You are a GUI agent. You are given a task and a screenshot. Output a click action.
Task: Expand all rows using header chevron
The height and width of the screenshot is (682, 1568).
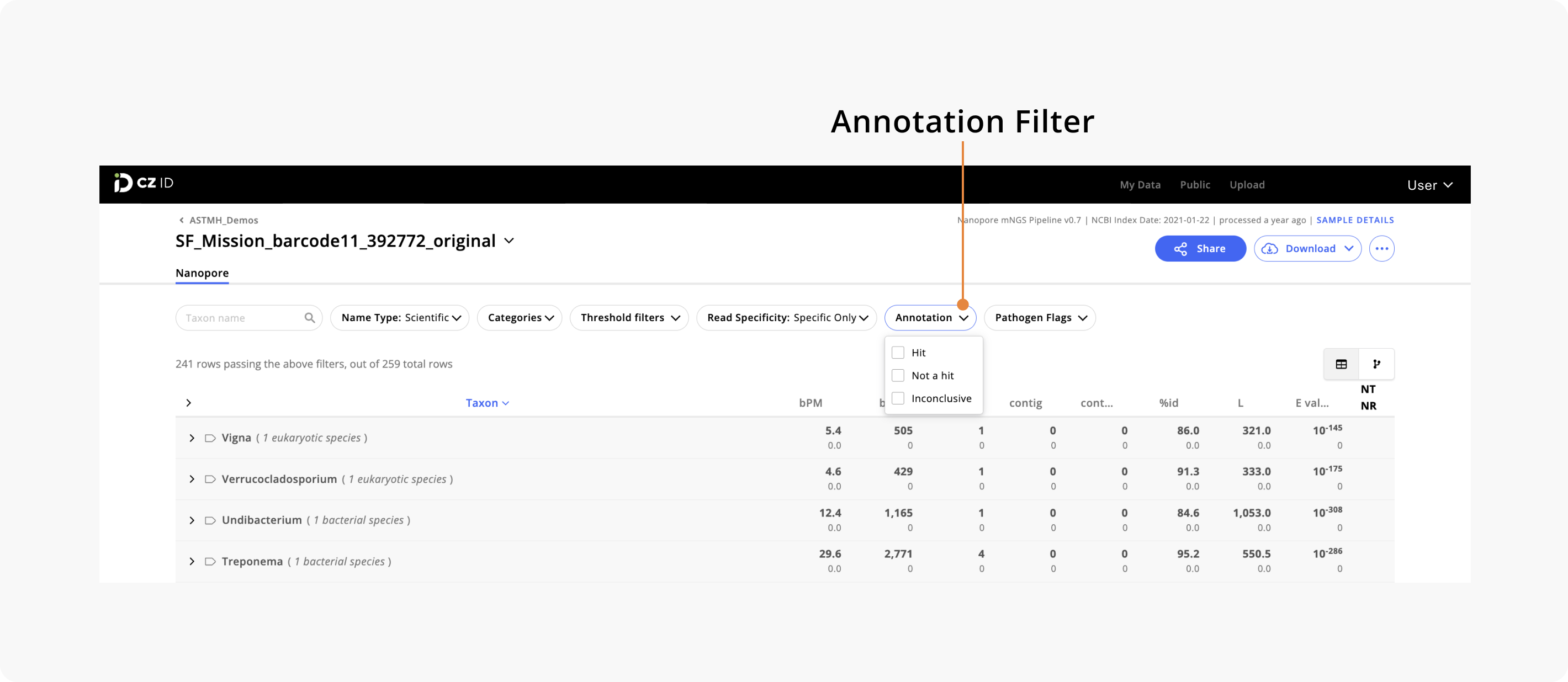pos(189,403)
